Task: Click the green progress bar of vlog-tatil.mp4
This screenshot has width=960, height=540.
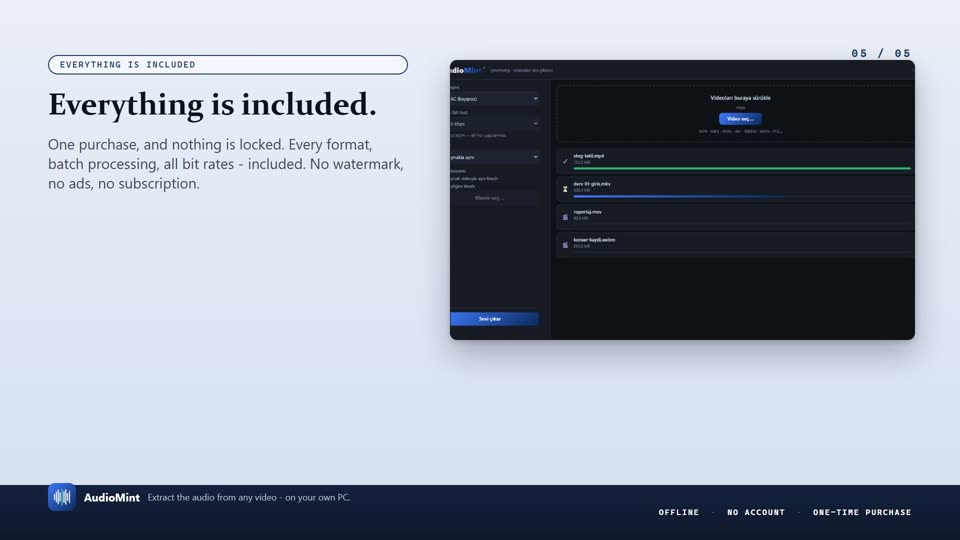Action: (x=742, y=168)
